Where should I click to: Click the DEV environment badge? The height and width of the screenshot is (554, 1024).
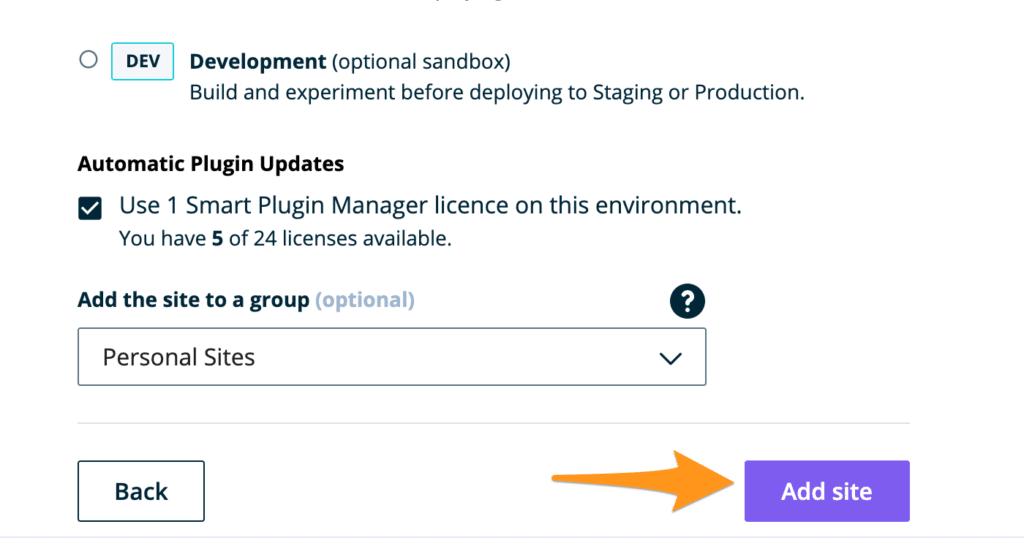142,61
